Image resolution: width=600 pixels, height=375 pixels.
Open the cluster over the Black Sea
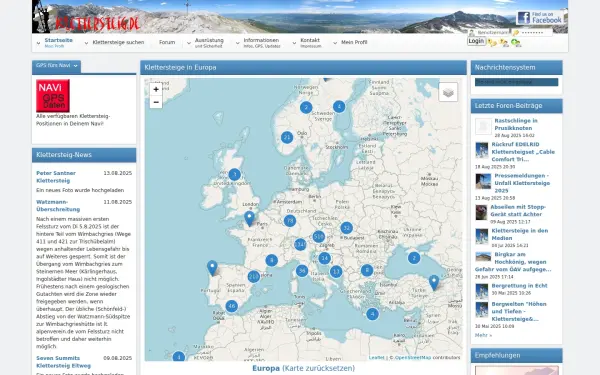tap(414, 258)
